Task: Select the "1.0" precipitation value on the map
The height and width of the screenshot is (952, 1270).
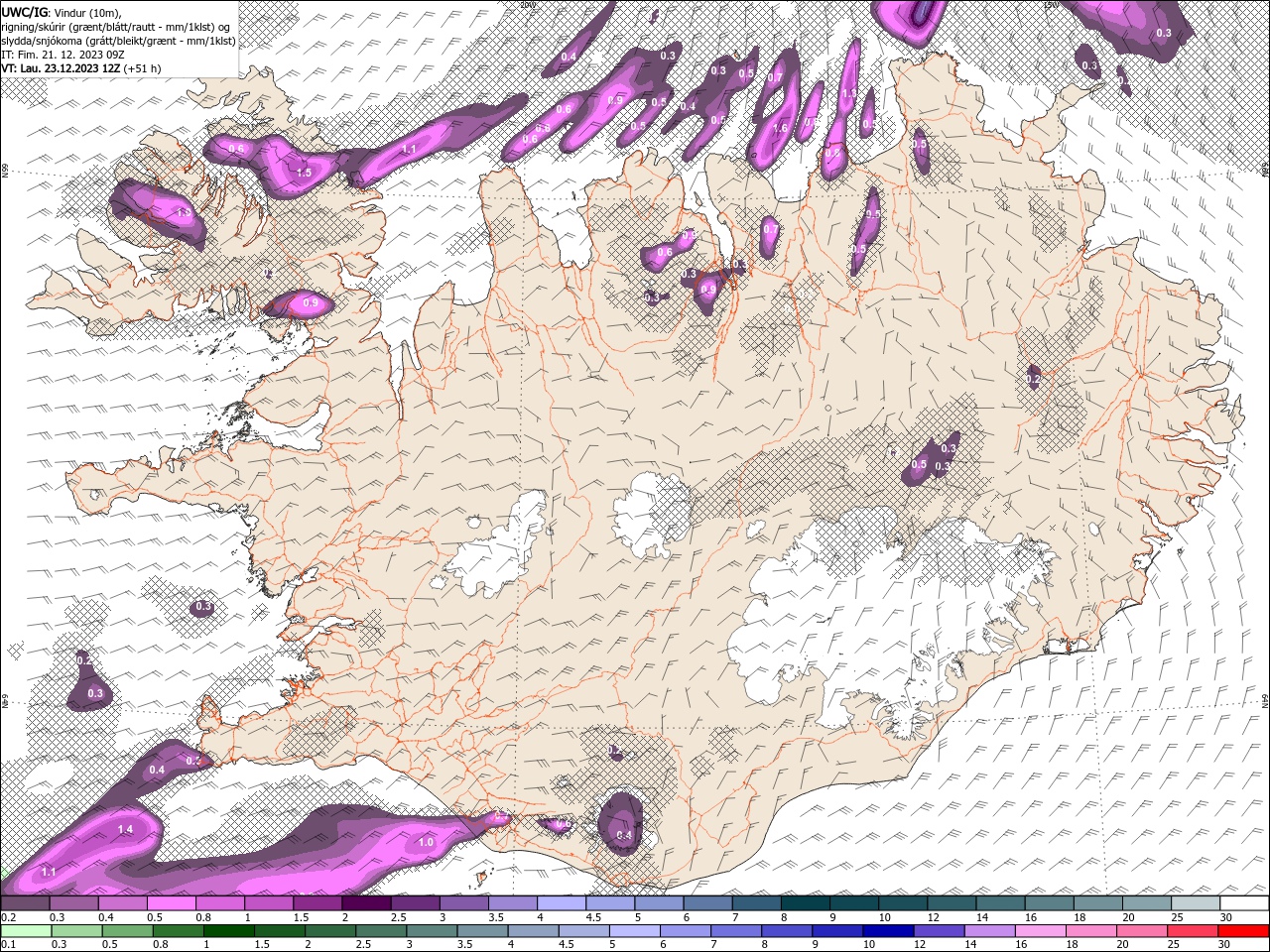Action: click(x=426, y=842)
